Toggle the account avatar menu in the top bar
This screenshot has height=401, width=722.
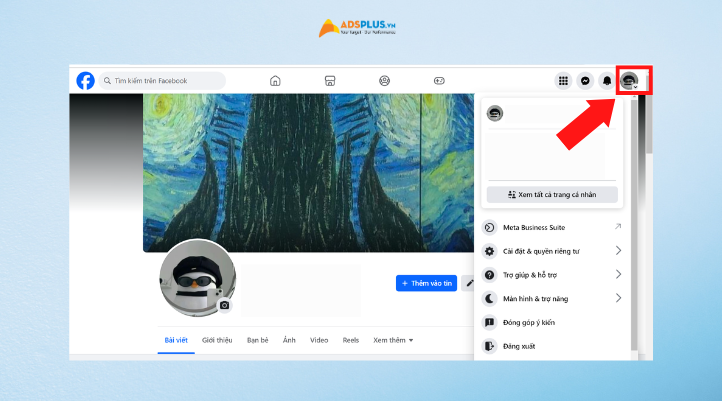pos(629,81)
